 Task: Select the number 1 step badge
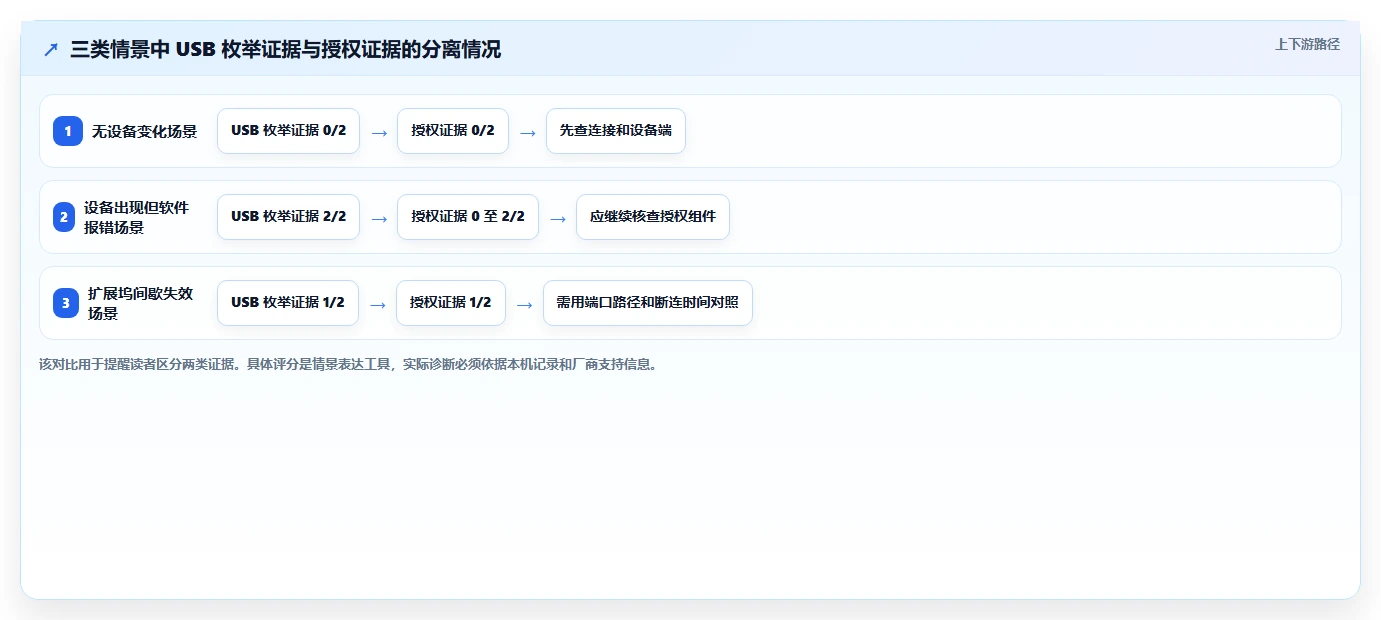coord(68,131)
